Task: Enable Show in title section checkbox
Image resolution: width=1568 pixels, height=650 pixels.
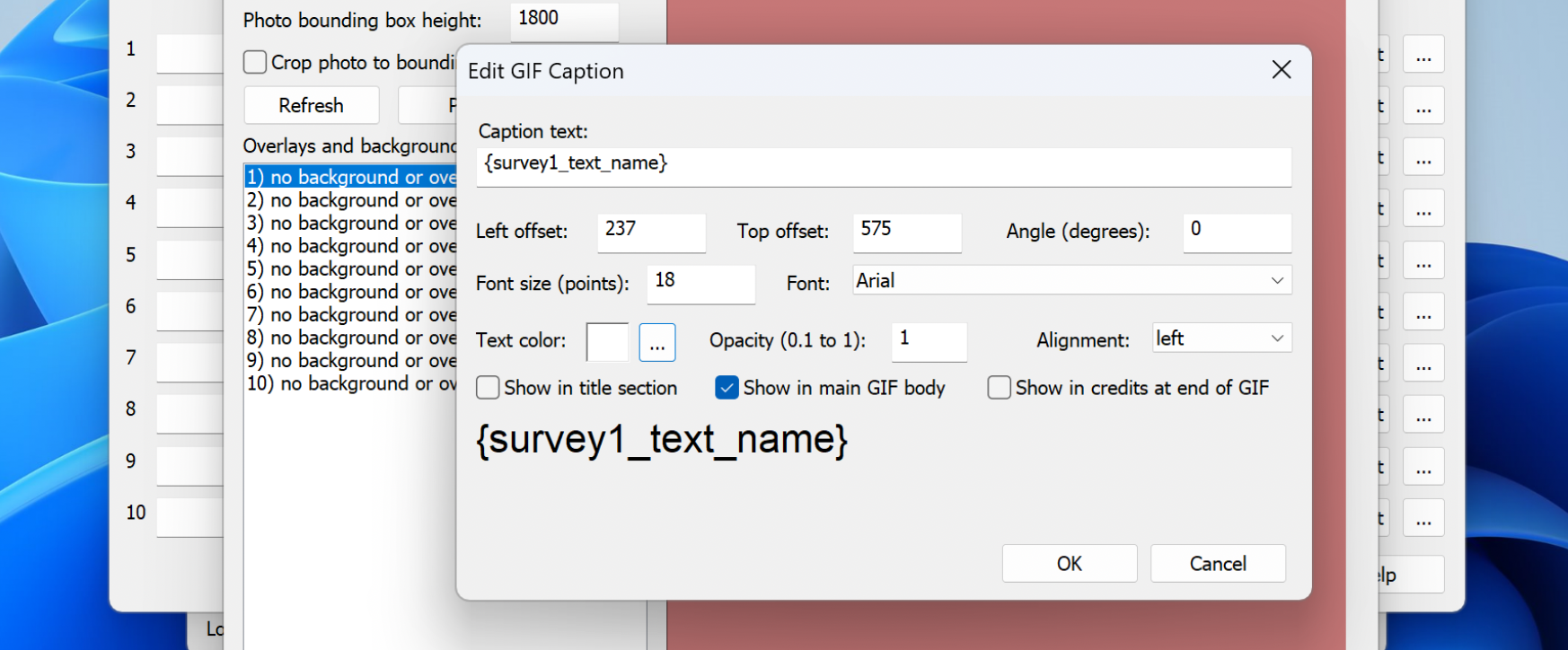Action: [x=489, y=388]
